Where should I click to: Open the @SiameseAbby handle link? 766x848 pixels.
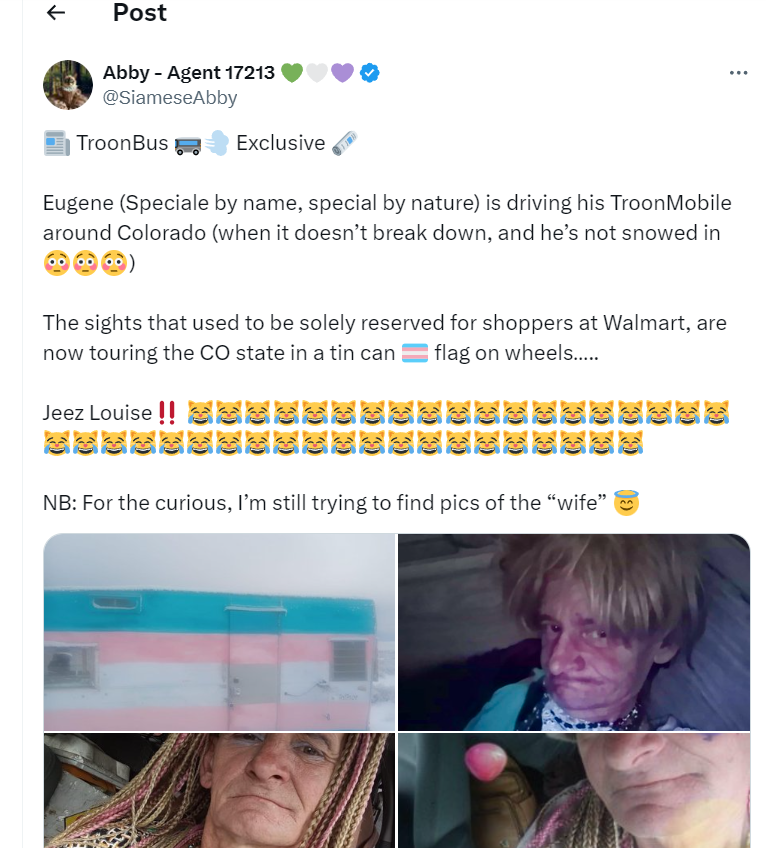point(170,97)
